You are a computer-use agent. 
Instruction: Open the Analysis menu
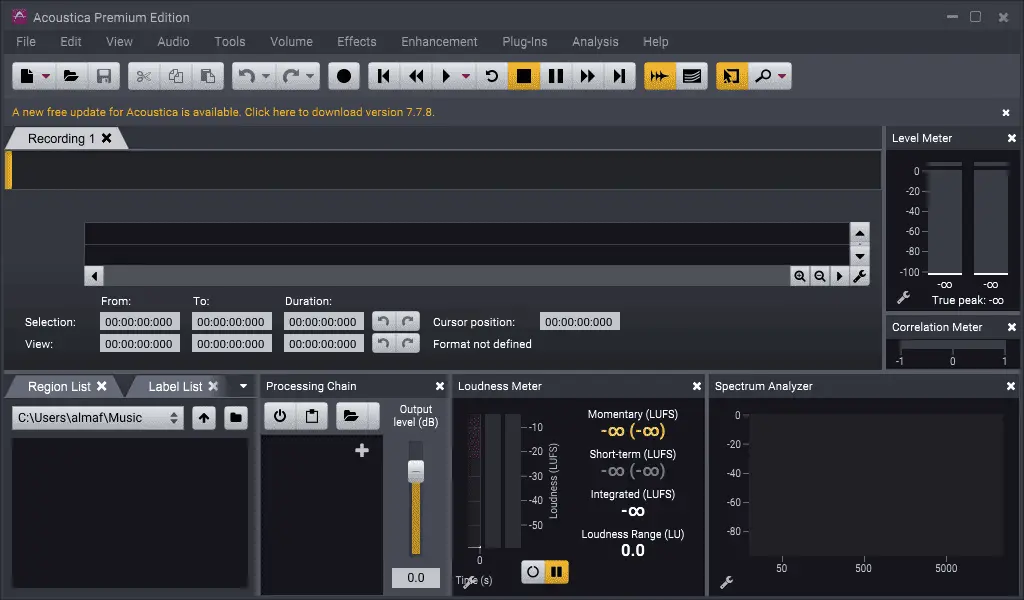595,42
